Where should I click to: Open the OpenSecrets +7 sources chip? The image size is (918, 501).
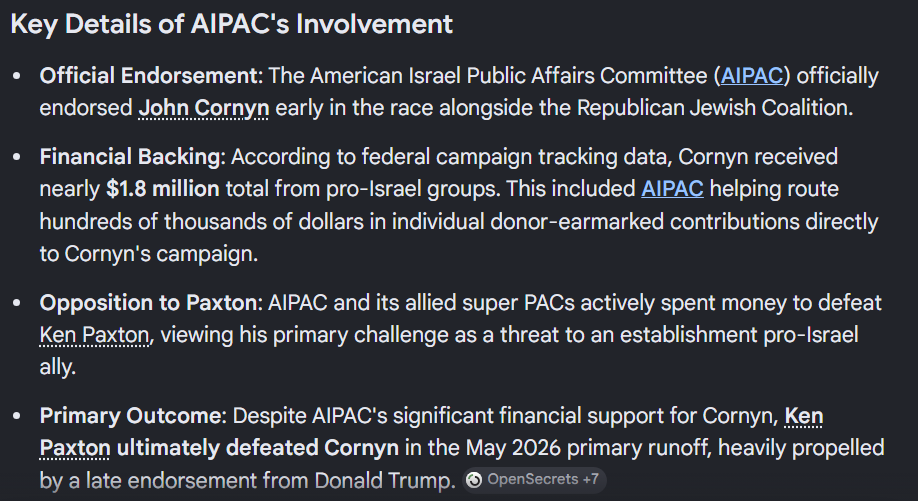[534, 480]
